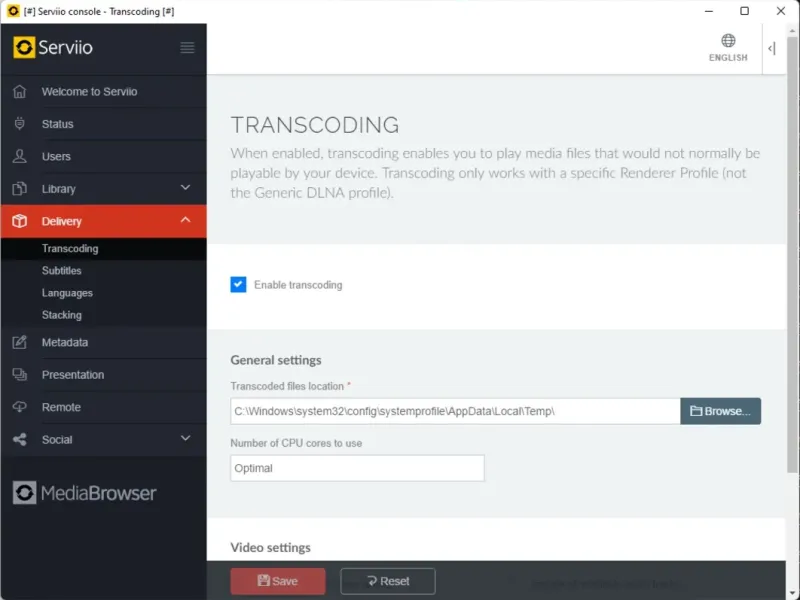Viewport: 800px width, 600px height.
Task: Open the Number of CPU cores dropdown
Action: click(x=357, y=468)
